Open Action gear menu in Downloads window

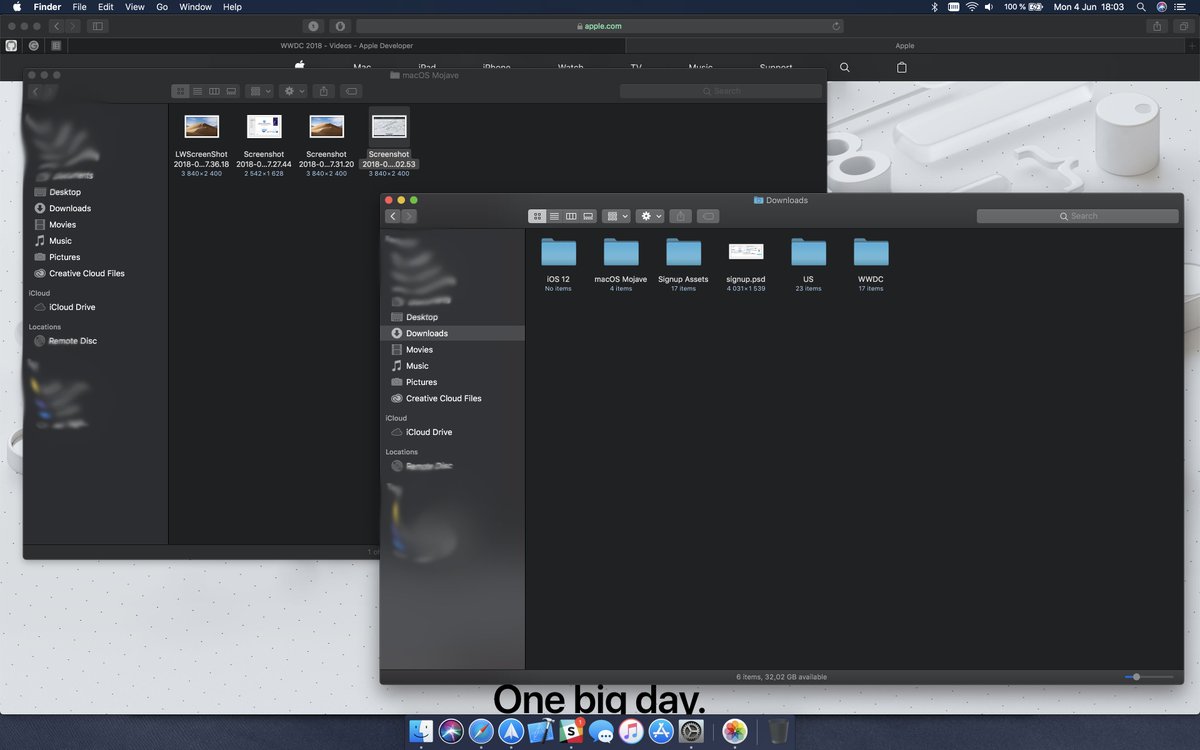(649, 216)
